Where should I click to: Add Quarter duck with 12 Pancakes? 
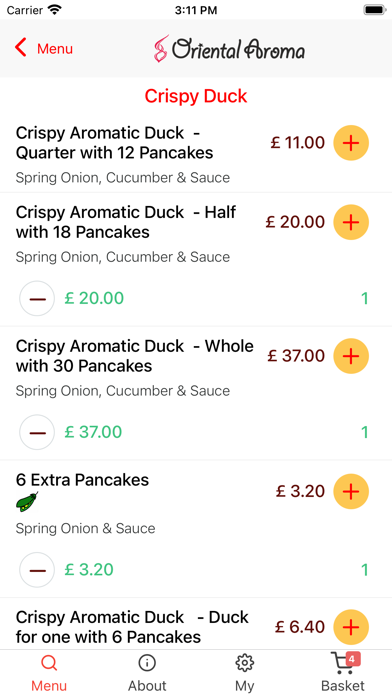pyautogui.click(x=351, y=143)
